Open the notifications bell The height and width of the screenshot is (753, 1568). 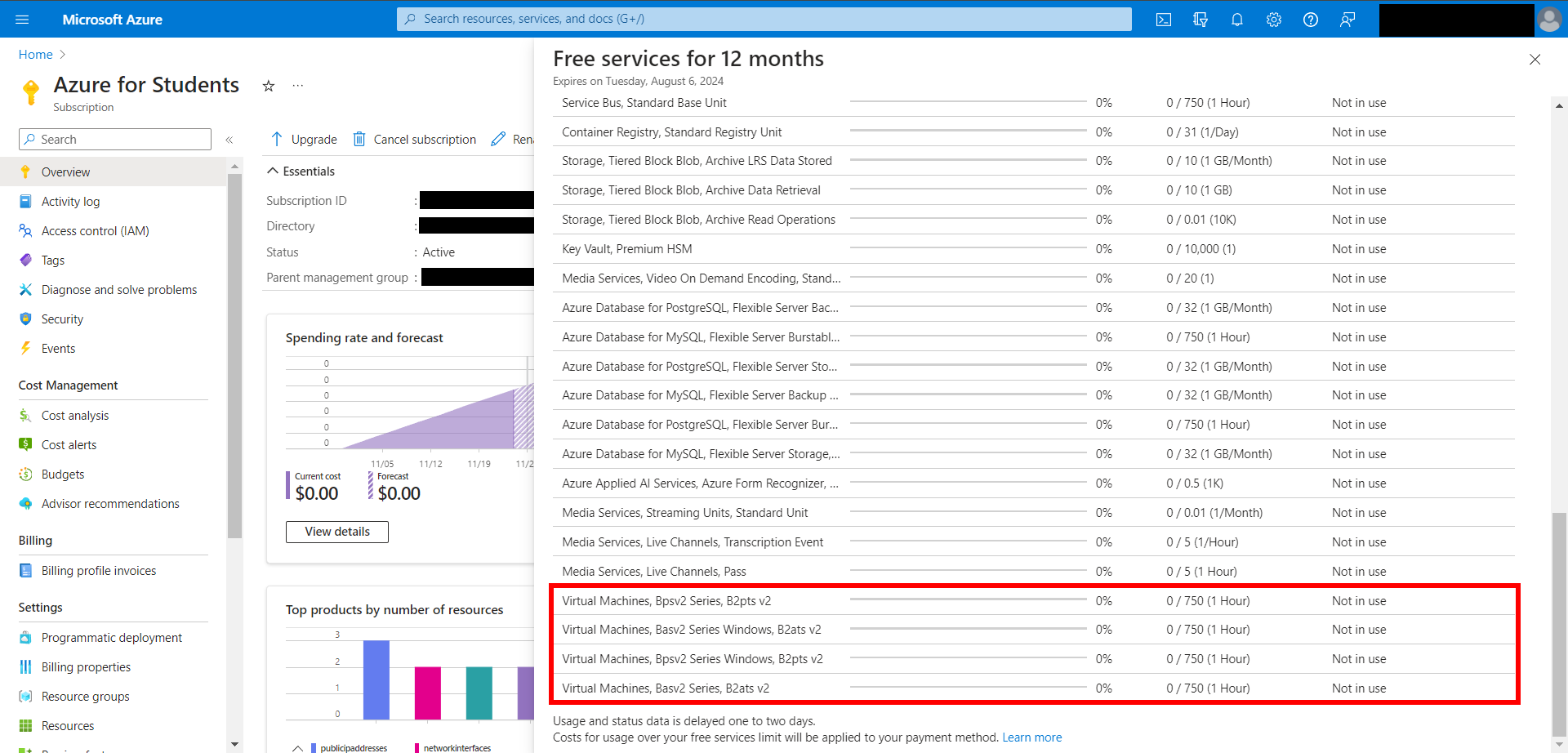pos(1237,19)
